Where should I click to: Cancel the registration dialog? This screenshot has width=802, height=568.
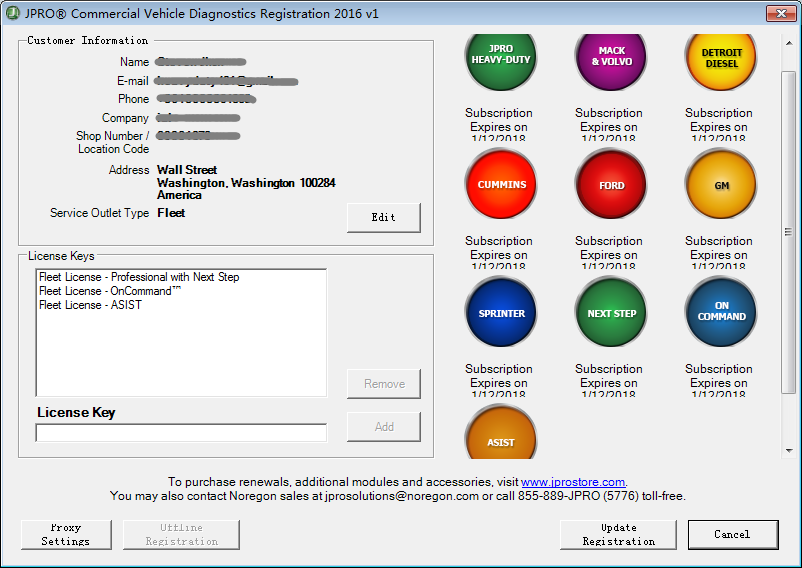pyautogui.click(x=733, y=534)
